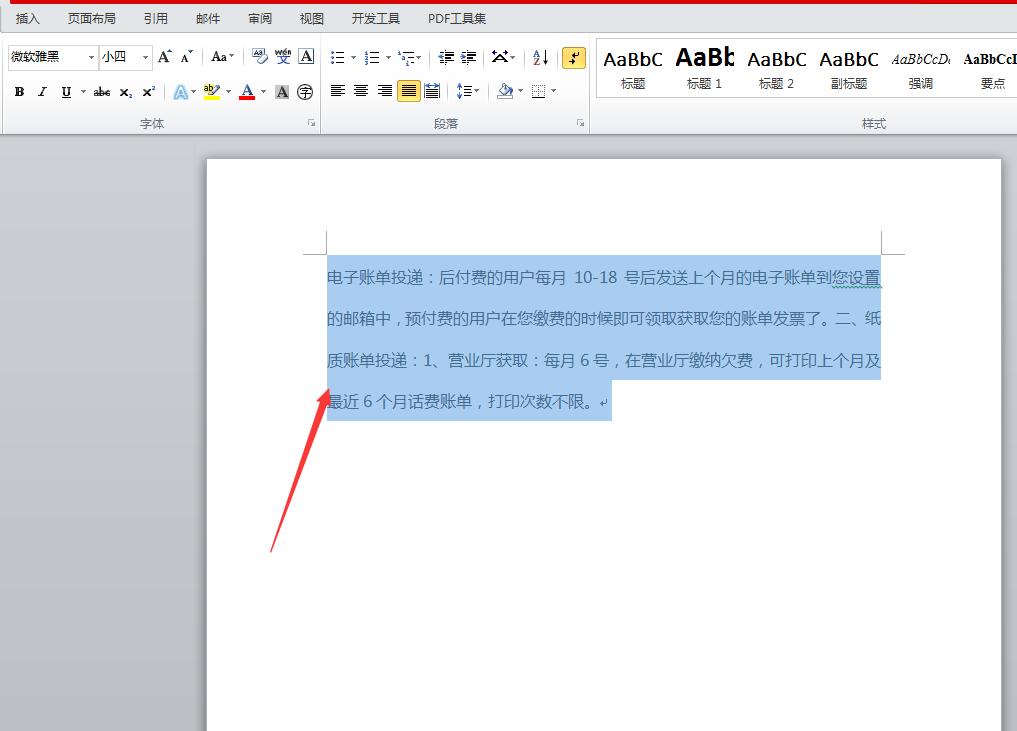Open the 字体 dialog launcher

coord(310,122)
